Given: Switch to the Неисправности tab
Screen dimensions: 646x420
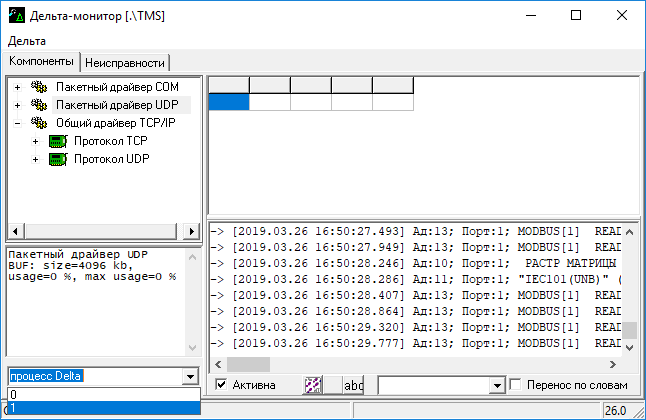Looking at the screenshot, I should click(x=125, y=62).
